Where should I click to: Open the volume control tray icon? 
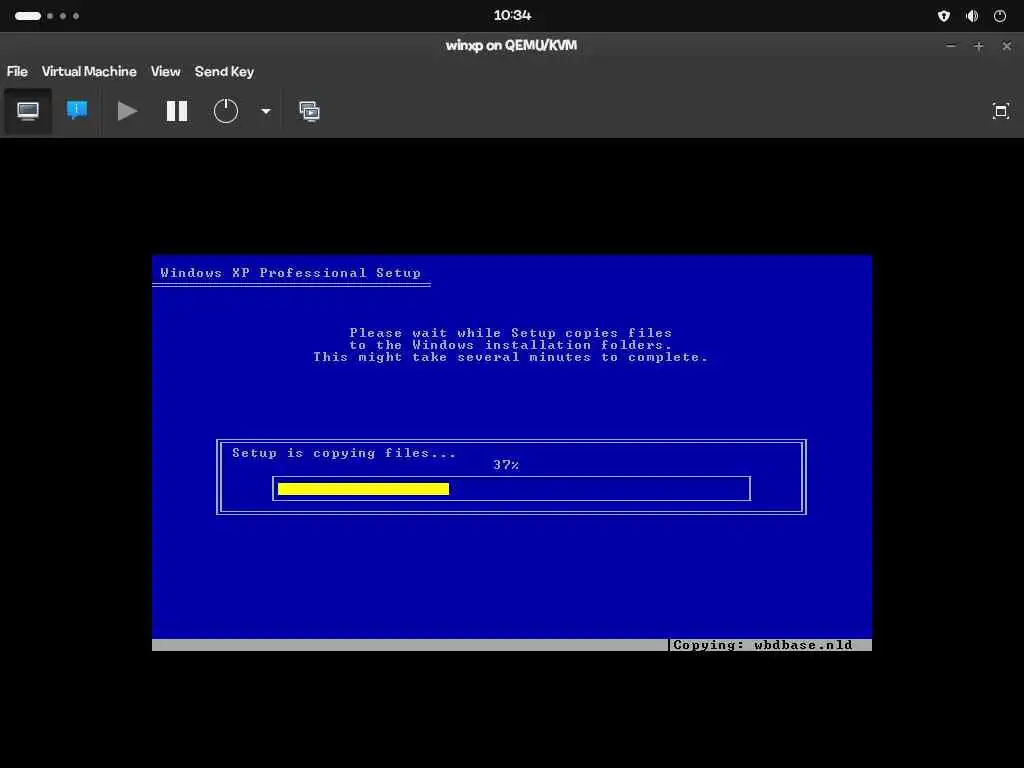pyautogui.click(x=972, y=16)
